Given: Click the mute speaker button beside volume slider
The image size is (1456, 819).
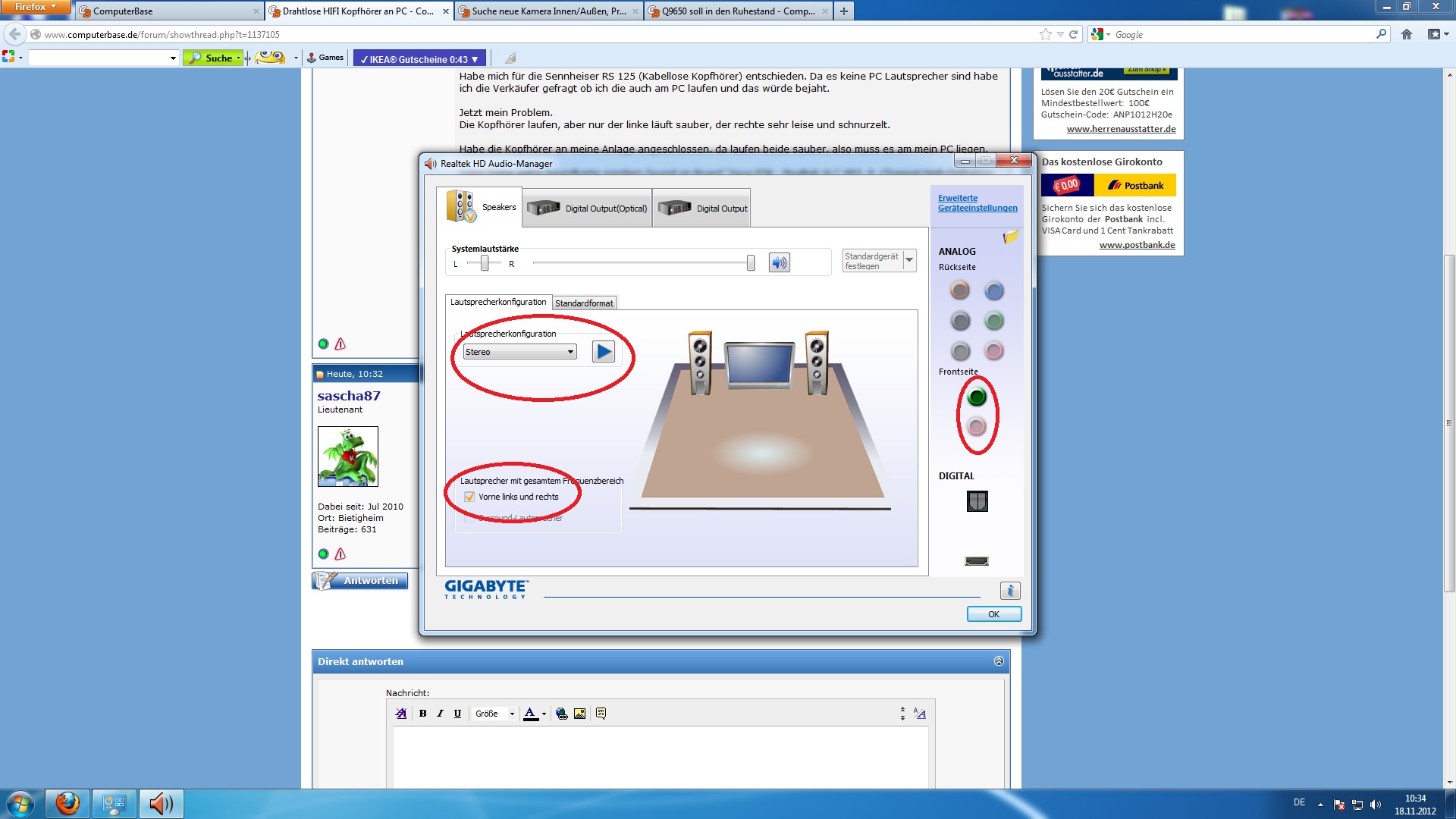Looking at the screenshot, I should pyautogui.click(x=779, y=263).
